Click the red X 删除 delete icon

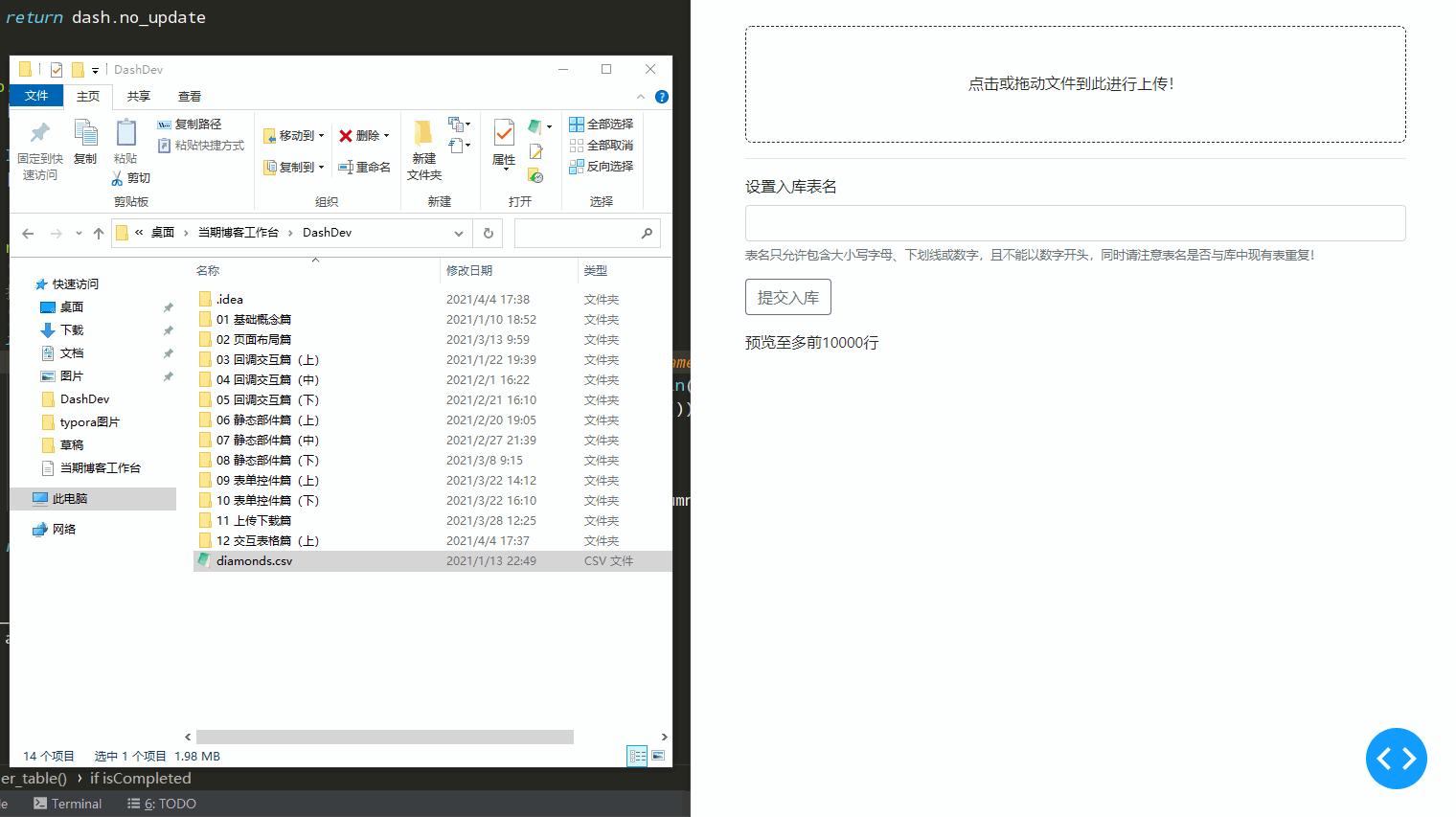tap(346, 136)
